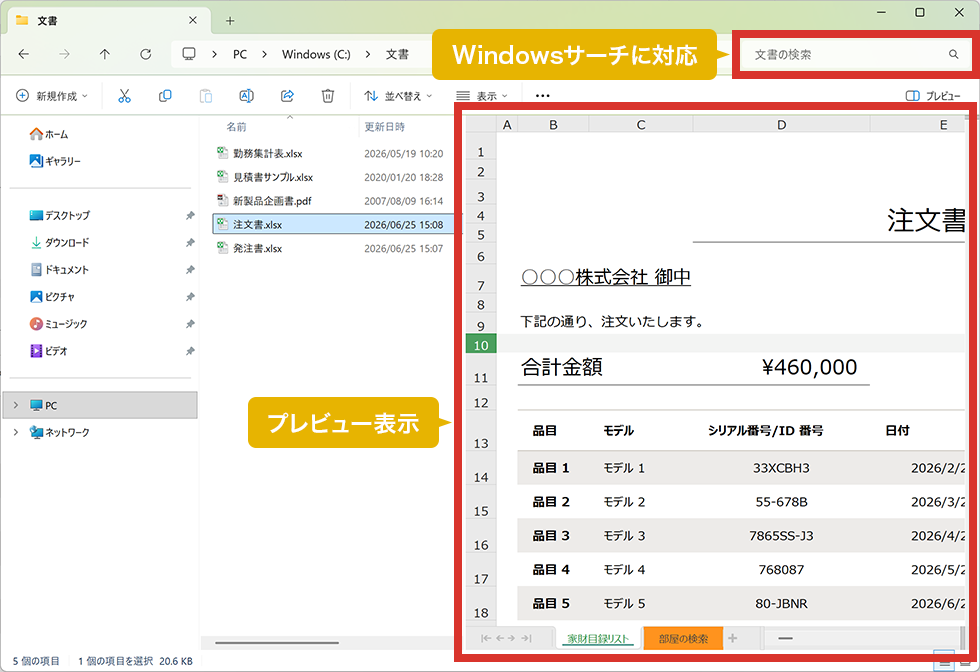Switch to 部屋の検索 sheet tab

pyautogui.click(x=683, y=638)
